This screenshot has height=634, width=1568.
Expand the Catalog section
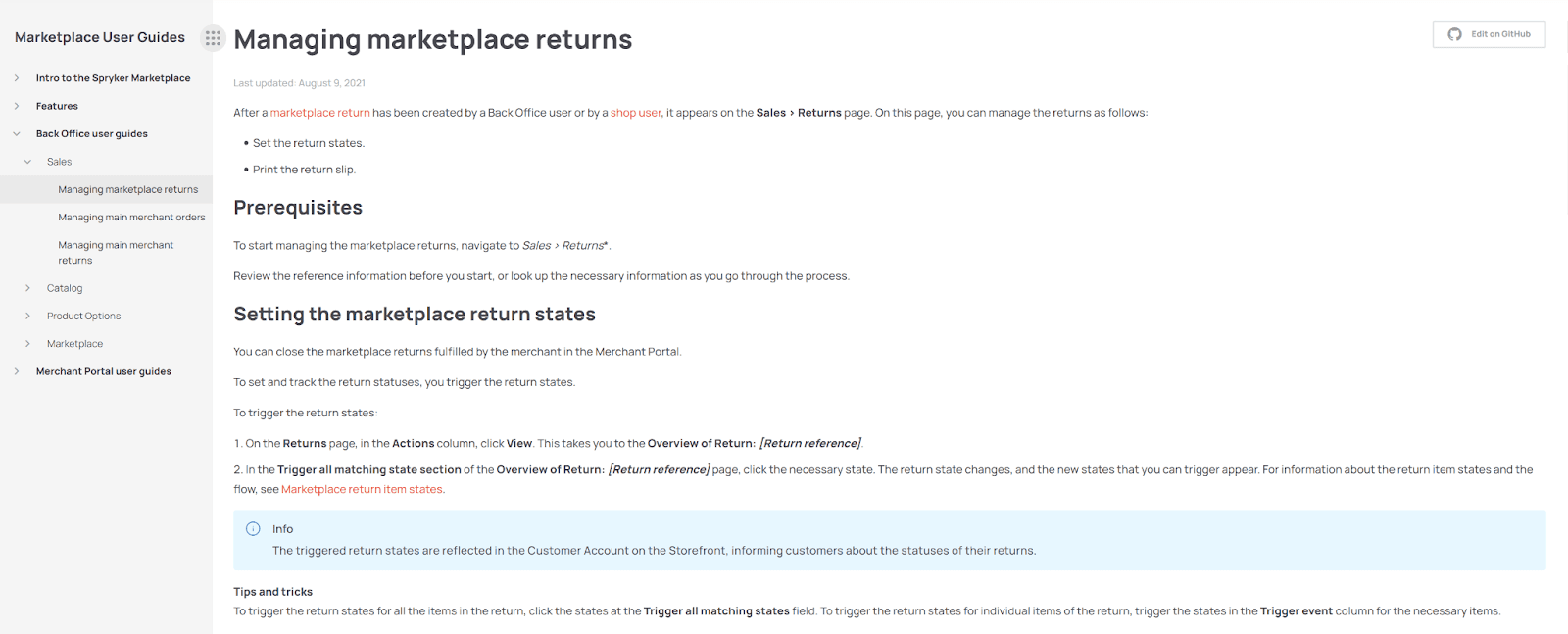tap(27, 287)
